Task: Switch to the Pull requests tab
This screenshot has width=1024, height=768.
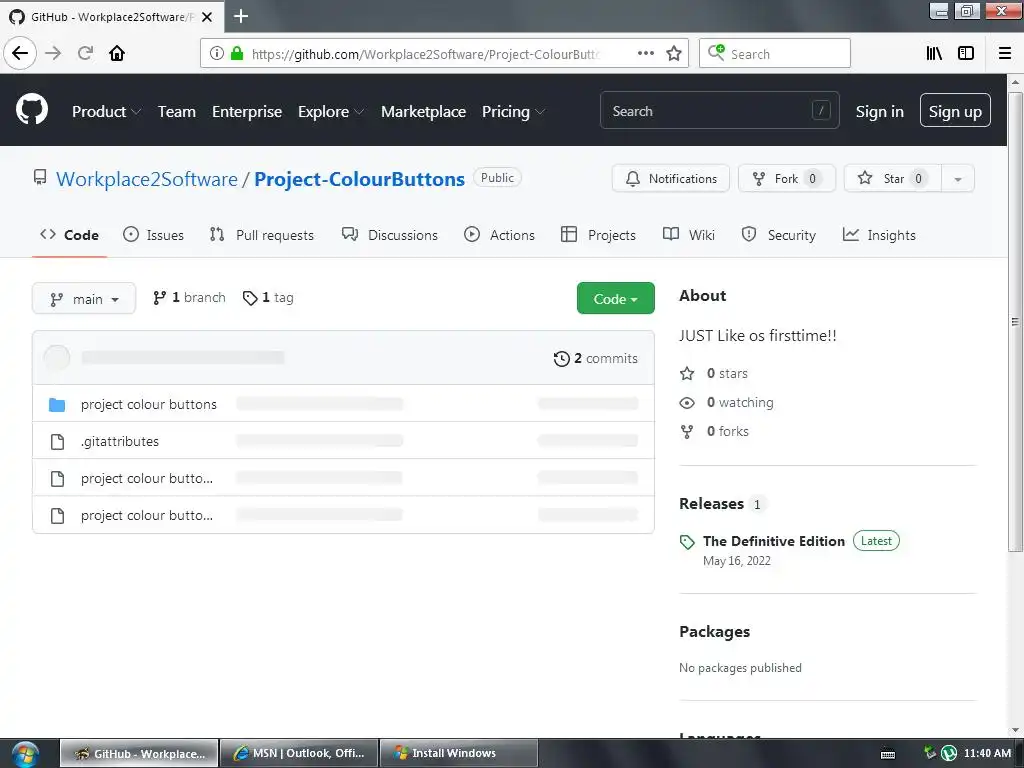Action: point(261,235)
